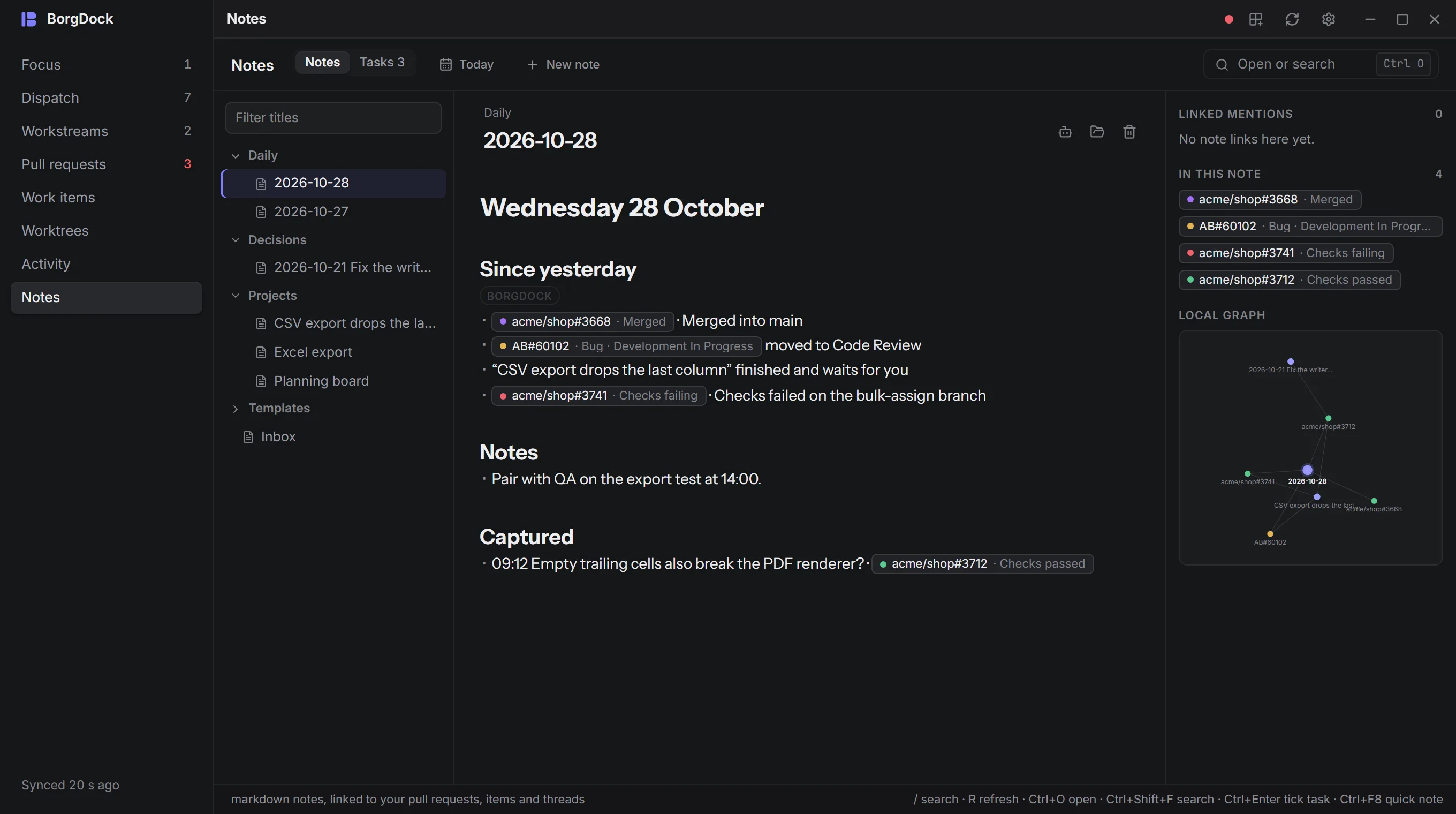Switch to the Tasks 3 tab
The height and width of the screenshot is (814, 1456).
[382, 62]
